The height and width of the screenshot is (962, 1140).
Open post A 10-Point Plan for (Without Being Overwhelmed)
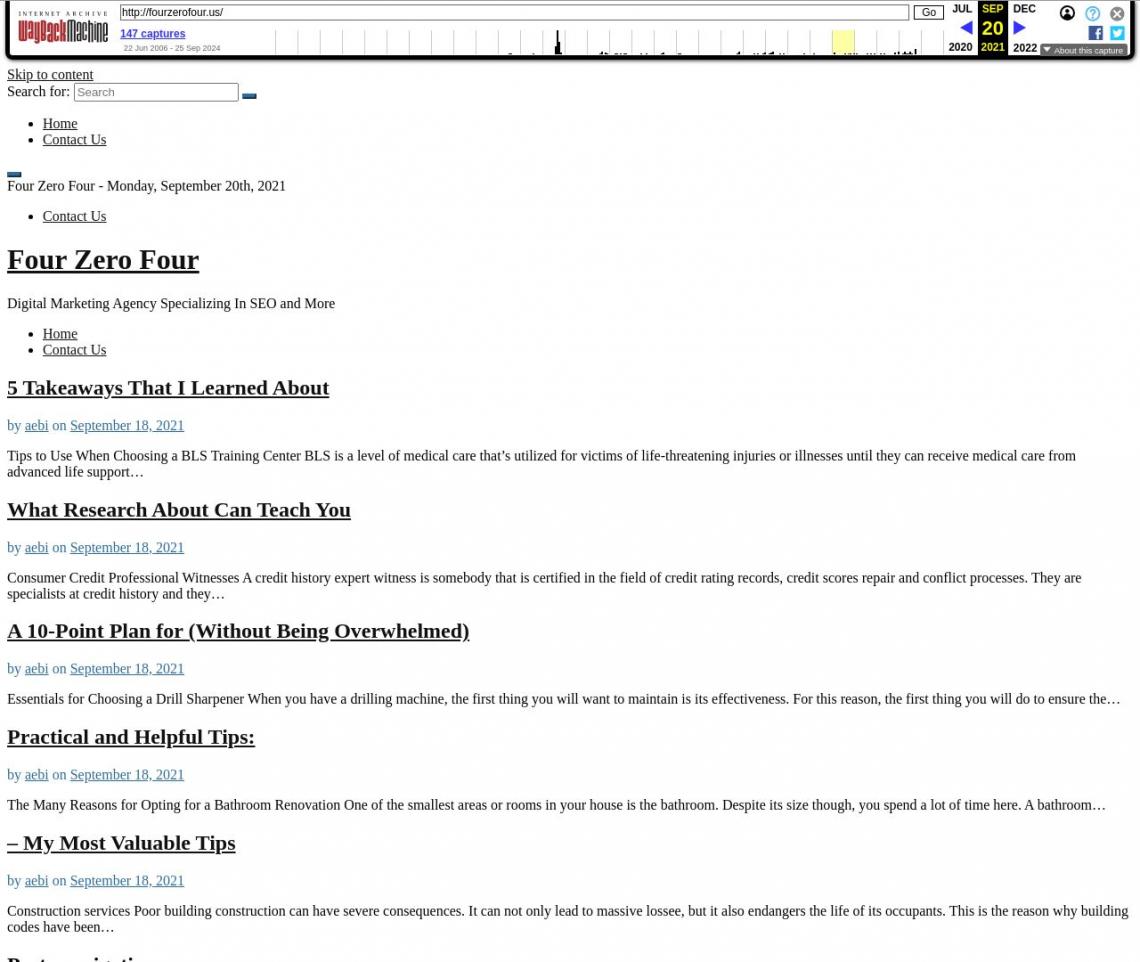click(x=238, y=631)
